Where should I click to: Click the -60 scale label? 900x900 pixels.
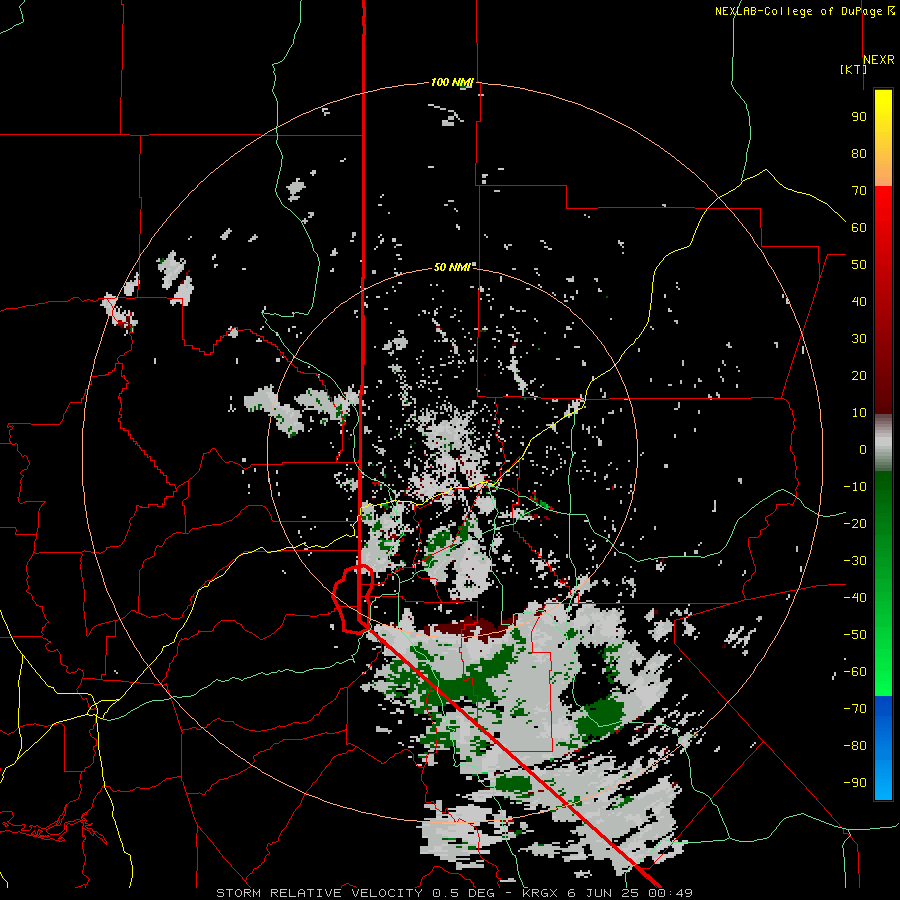pos(855,672)
